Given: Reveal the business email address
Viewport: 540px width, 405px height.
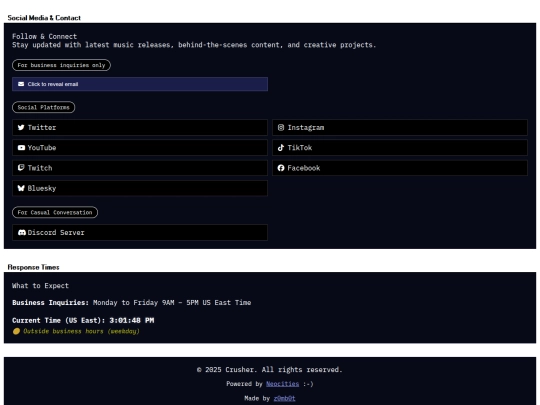Looking at the screenshot, I should (140, 84).
